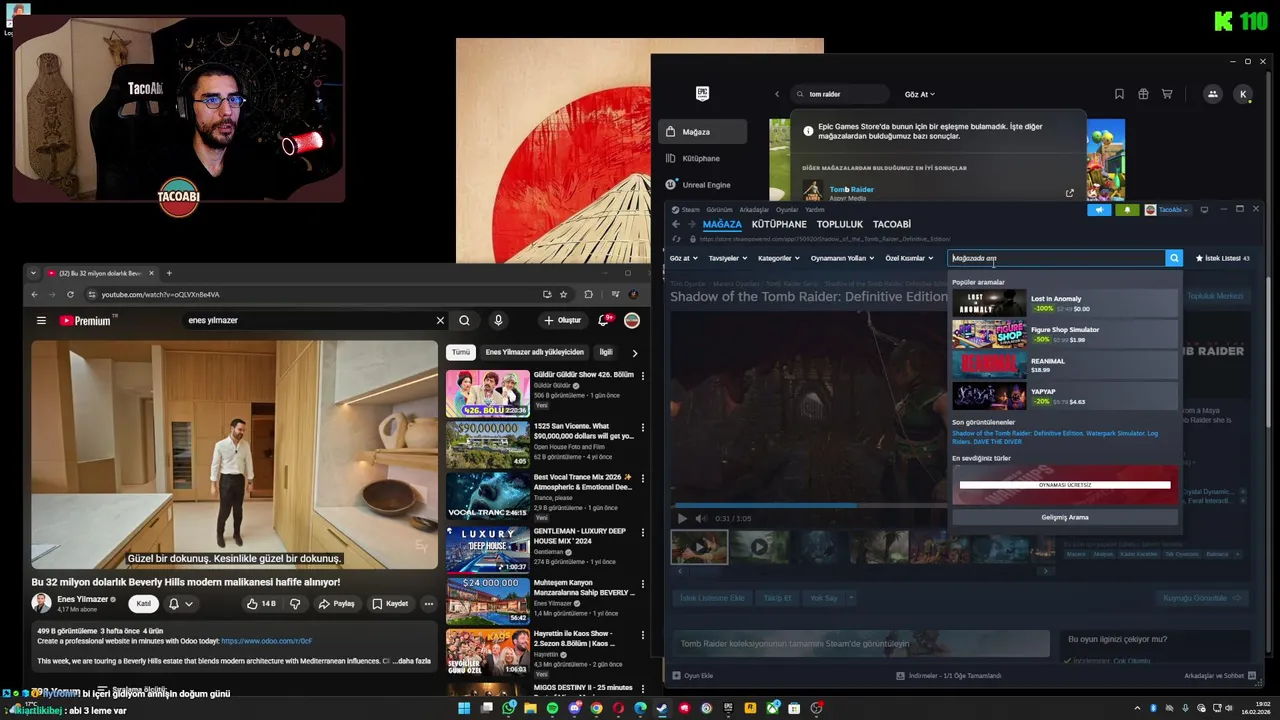Open Steam İstek Listesi wishlist
The height and width of the screenshot is (720, 1280).
1222,258
